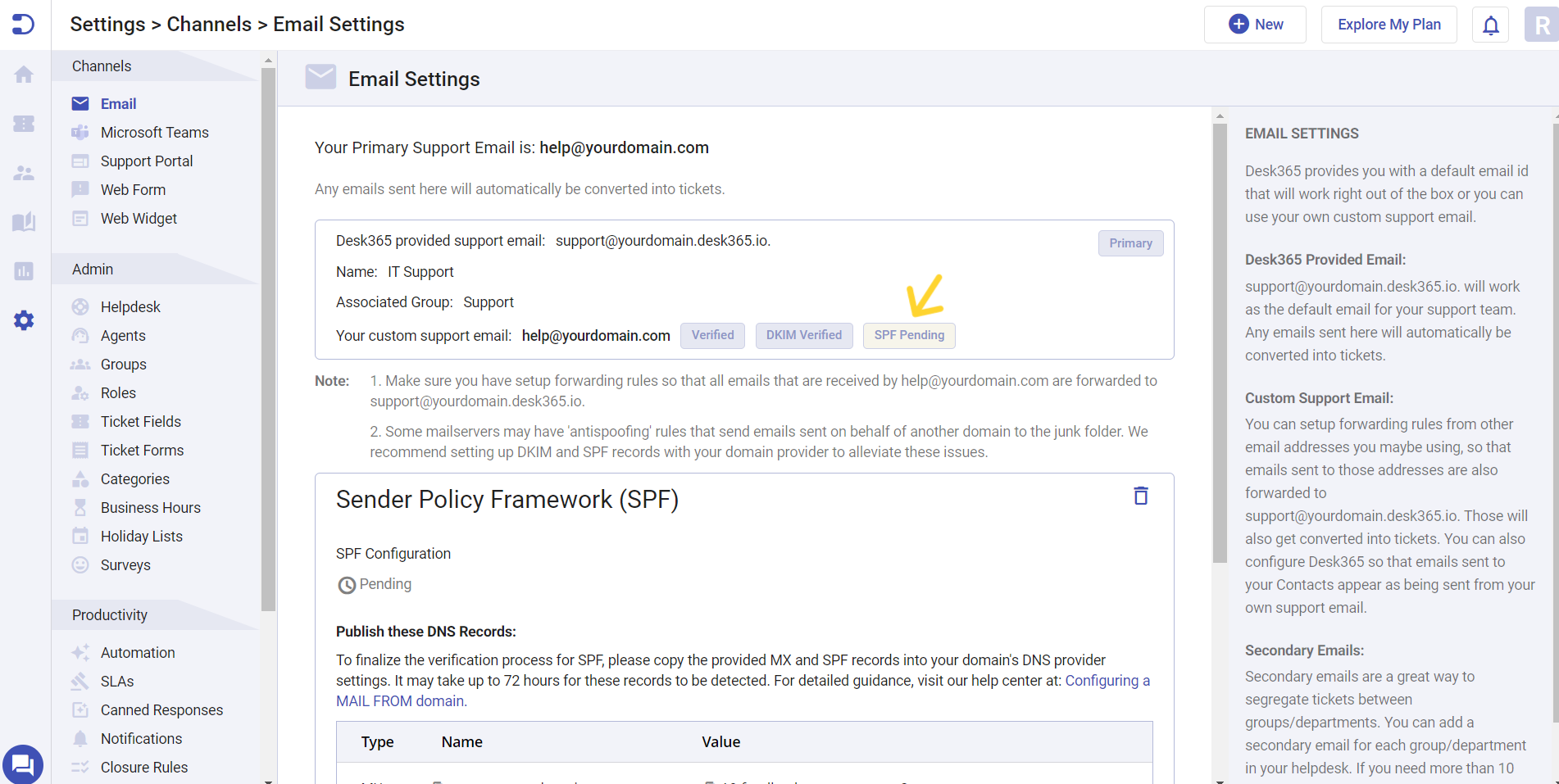Image resolution: width=1559 pixels, height=784 pixels.
Task: Open the Canned Responses menu item
Action: (x=161, y=709)
